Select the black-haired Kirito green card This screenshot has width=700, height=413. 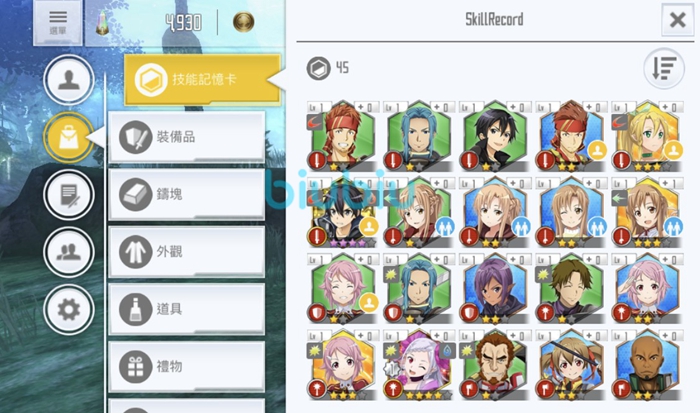coord(495,137)
